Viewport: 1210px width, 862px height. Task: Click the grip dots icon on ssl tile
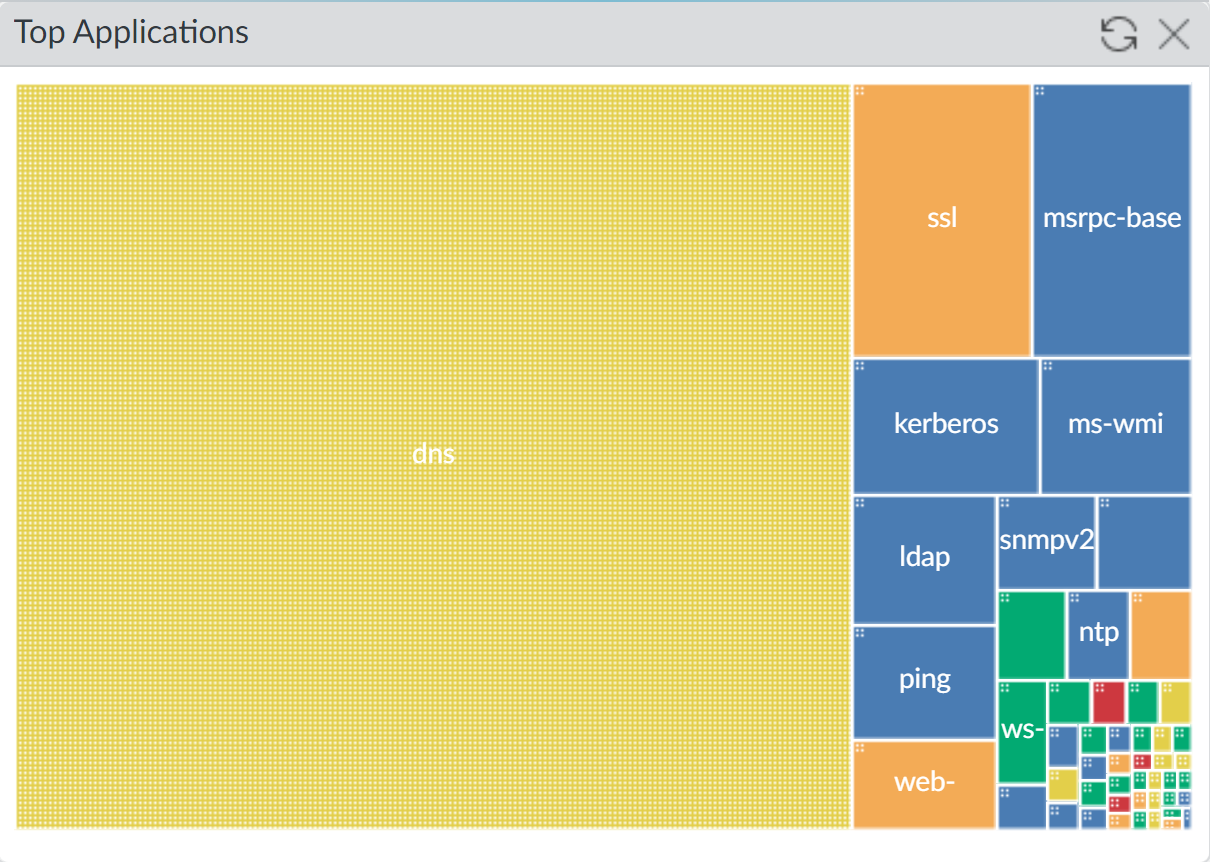tap(860, 91)
